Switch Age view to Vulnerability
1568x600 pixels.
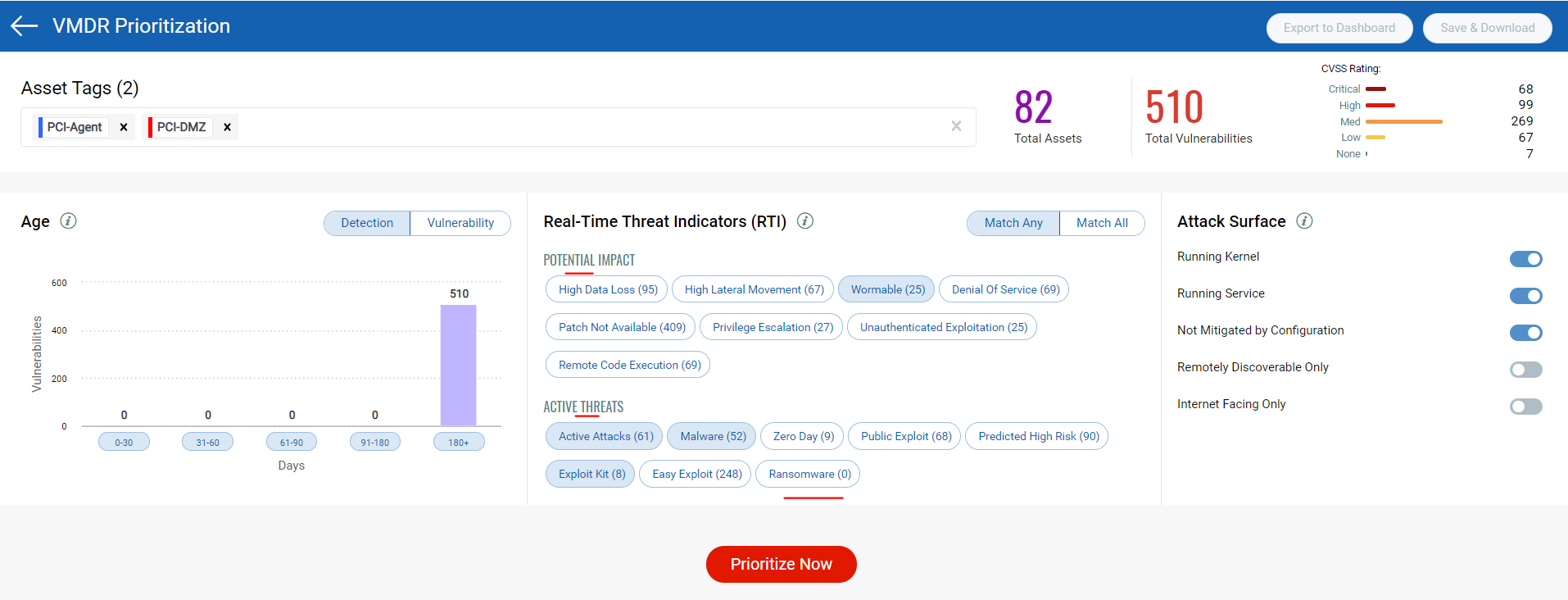point(460,223)
